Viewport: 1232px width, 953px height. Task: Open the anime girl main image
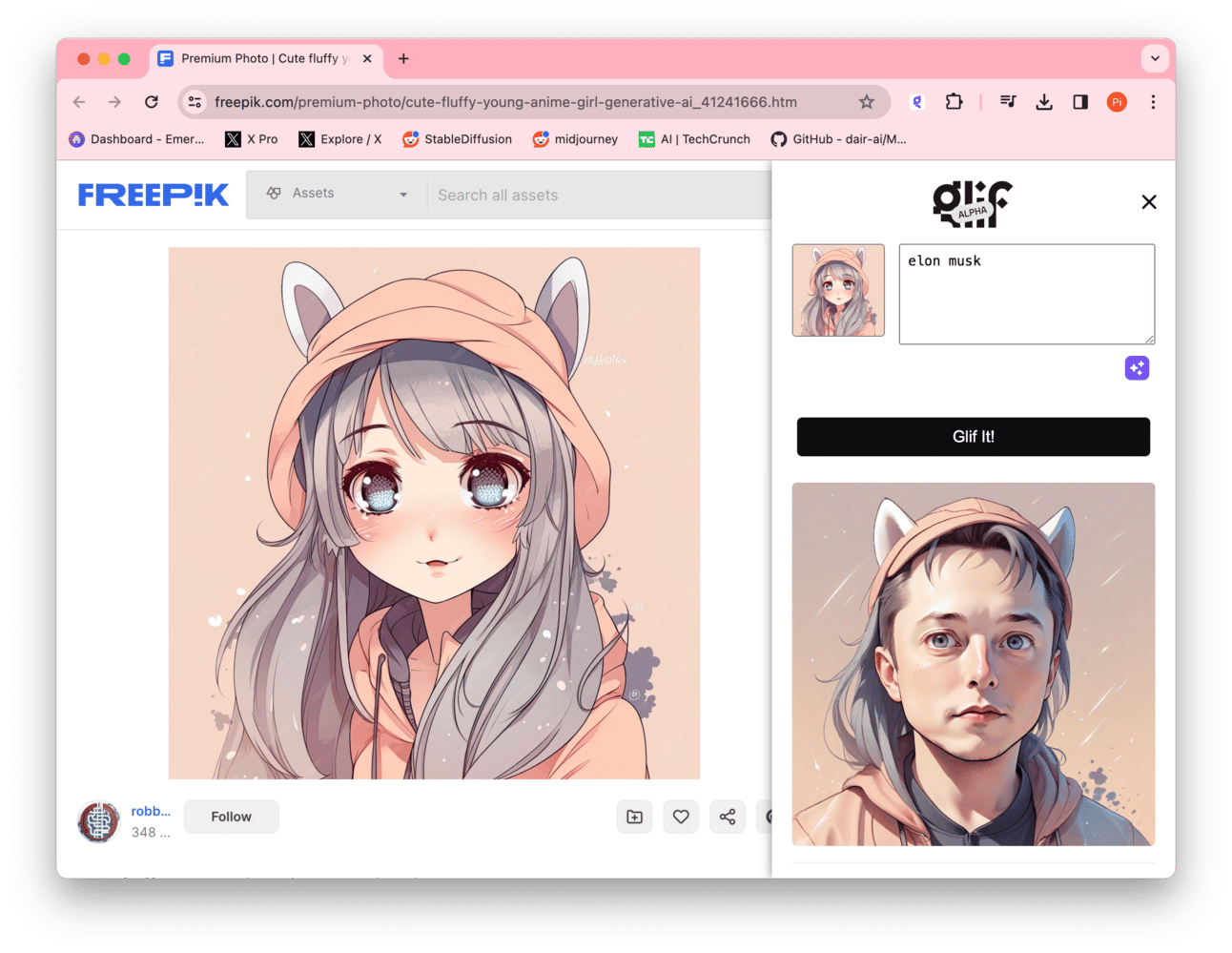(x=434, y=513)
